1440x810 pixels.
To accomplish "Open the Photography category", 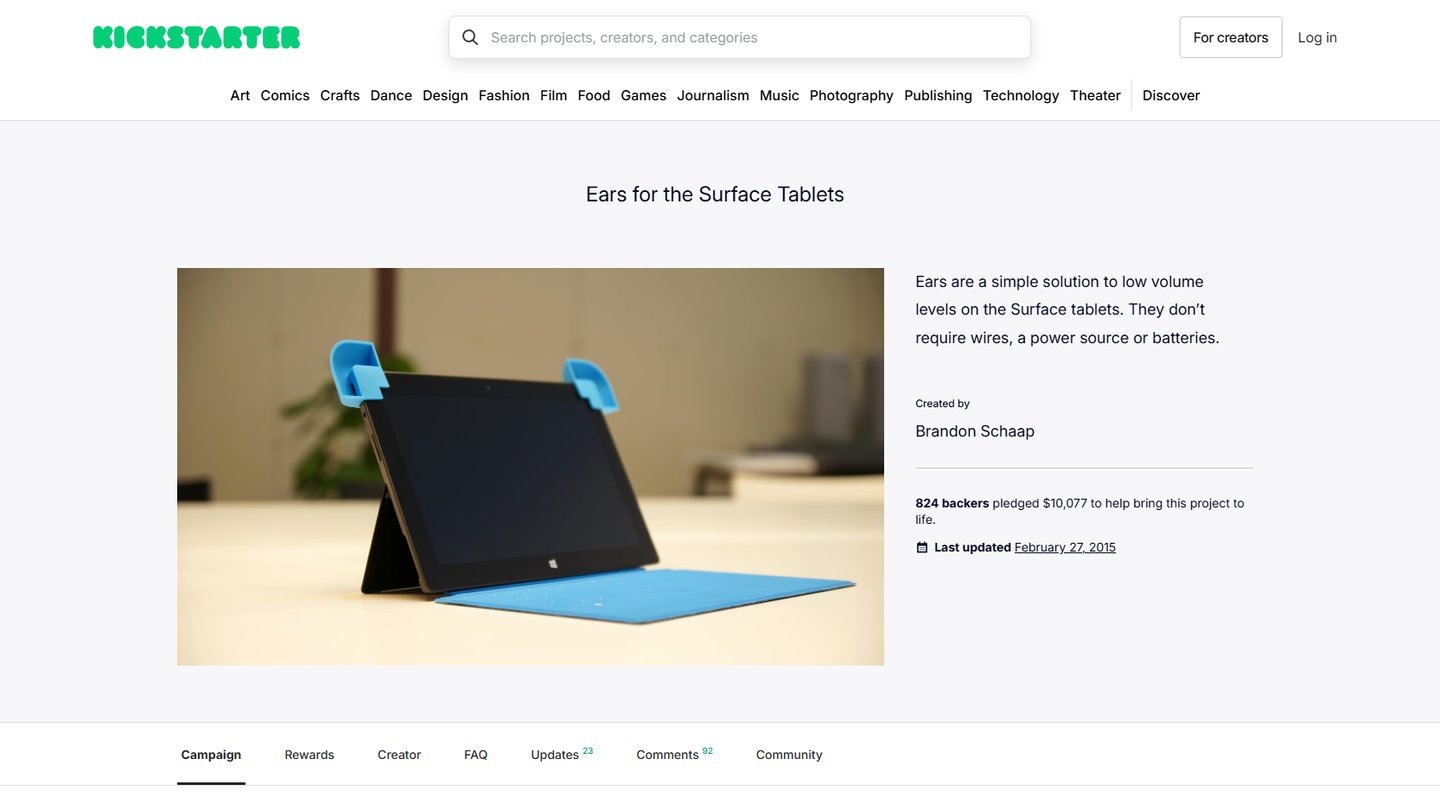I will point(851,95).
